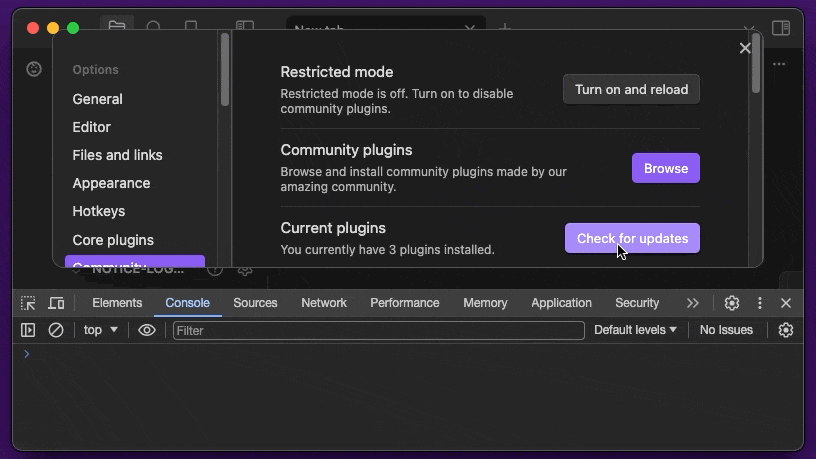The width and height of the screenshot is (816, 459).
Task: Create a live expression eye icon
Action: pos(147,330)
